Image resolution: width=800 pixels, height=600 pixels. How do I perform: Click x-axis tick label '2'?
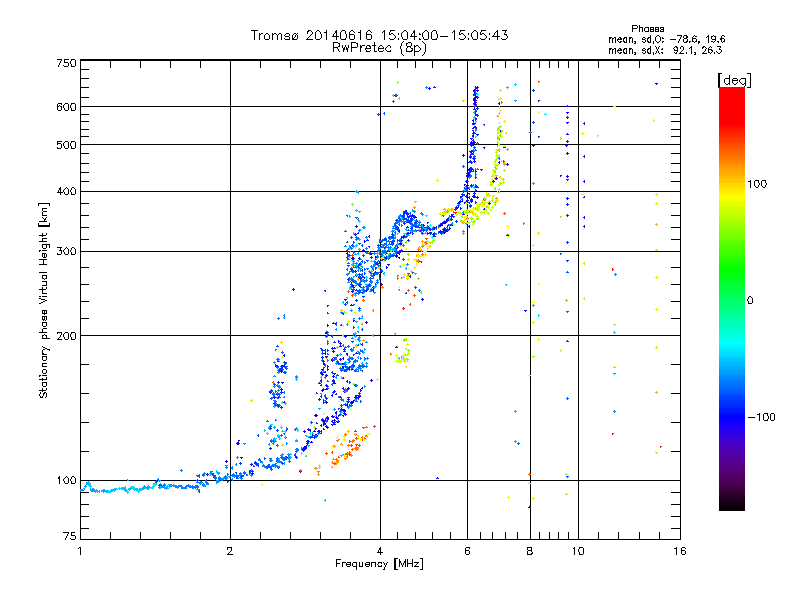(230, 551)
